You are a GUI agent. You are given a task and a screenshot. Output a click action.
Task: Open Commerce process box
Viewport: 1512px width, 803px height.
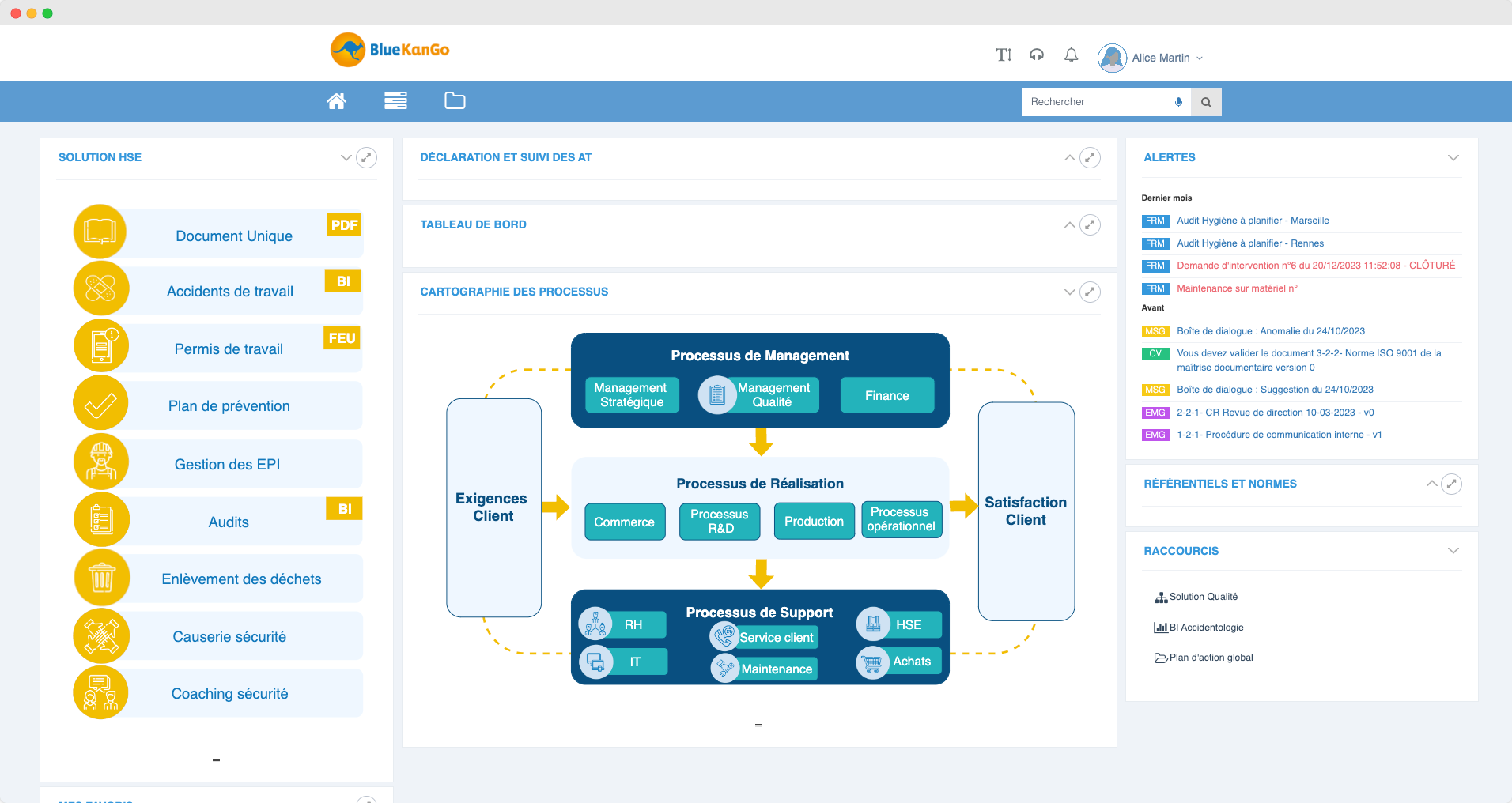pos(625,522)
